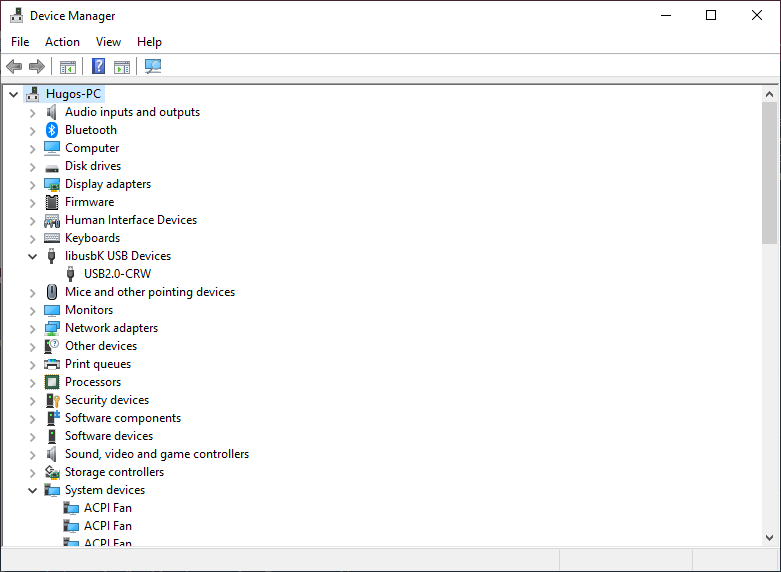
Task: Click the scrollbar down arrow
Action: pos(769,538)
